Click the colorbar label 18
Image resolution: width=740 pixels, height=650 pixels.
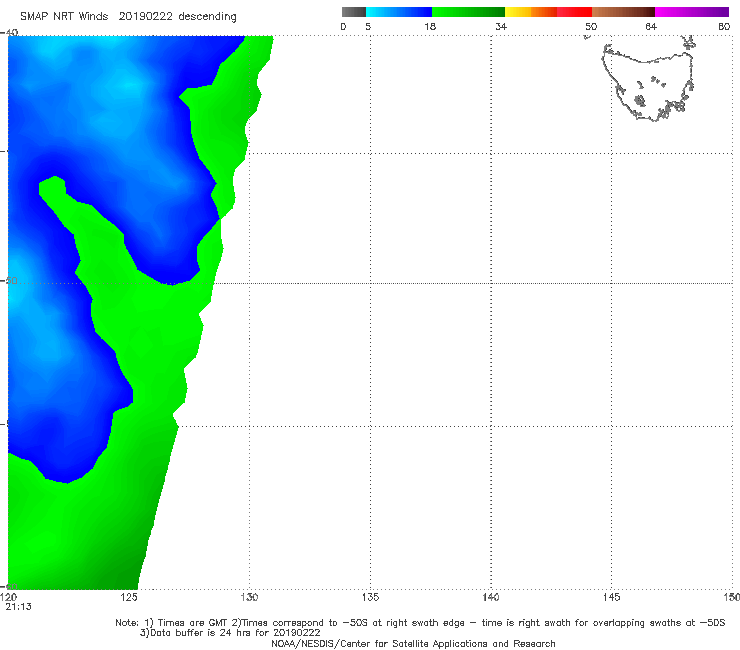click(x=430, y=26)
